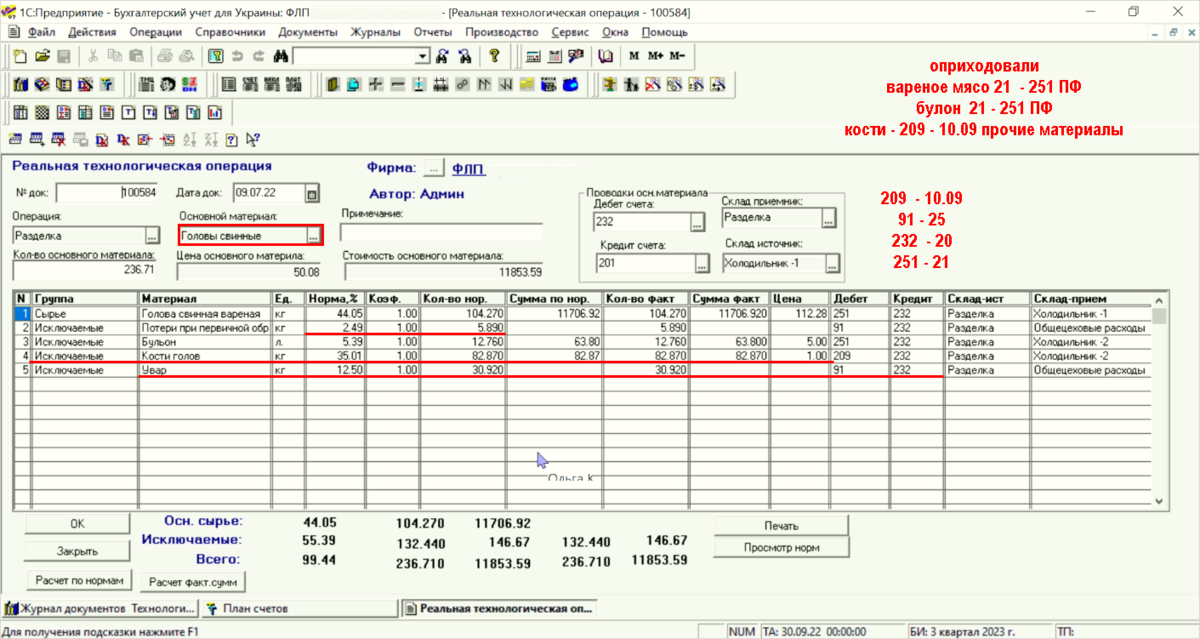Viewport: 1200px width, 639px height.
Task: Click the arrow with question mark help pointer icon
Action: pyautogui.click(x=252, y=140)
